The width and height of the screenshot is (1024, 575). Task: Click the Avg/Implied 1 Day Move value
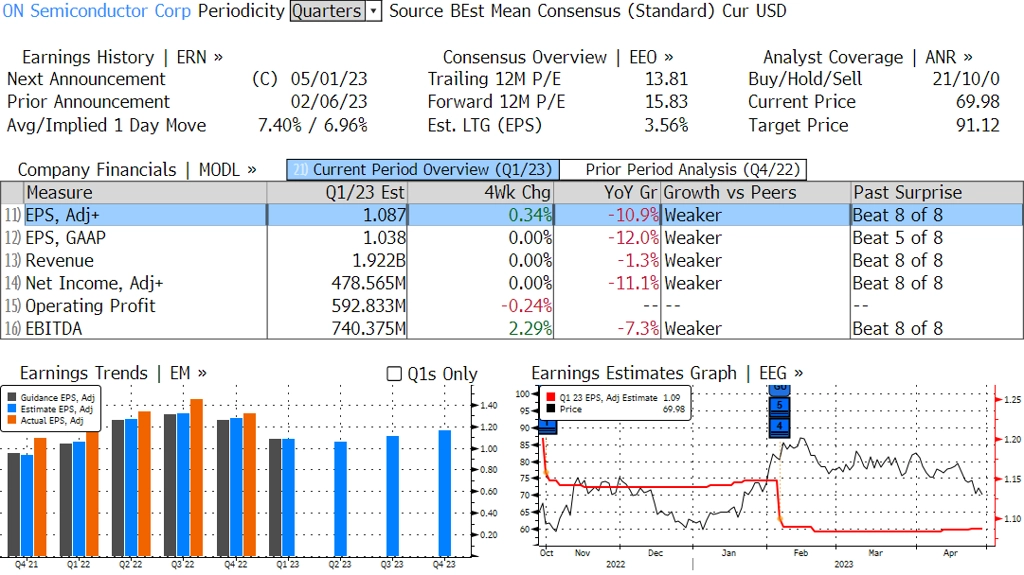[x=313, y=125]
